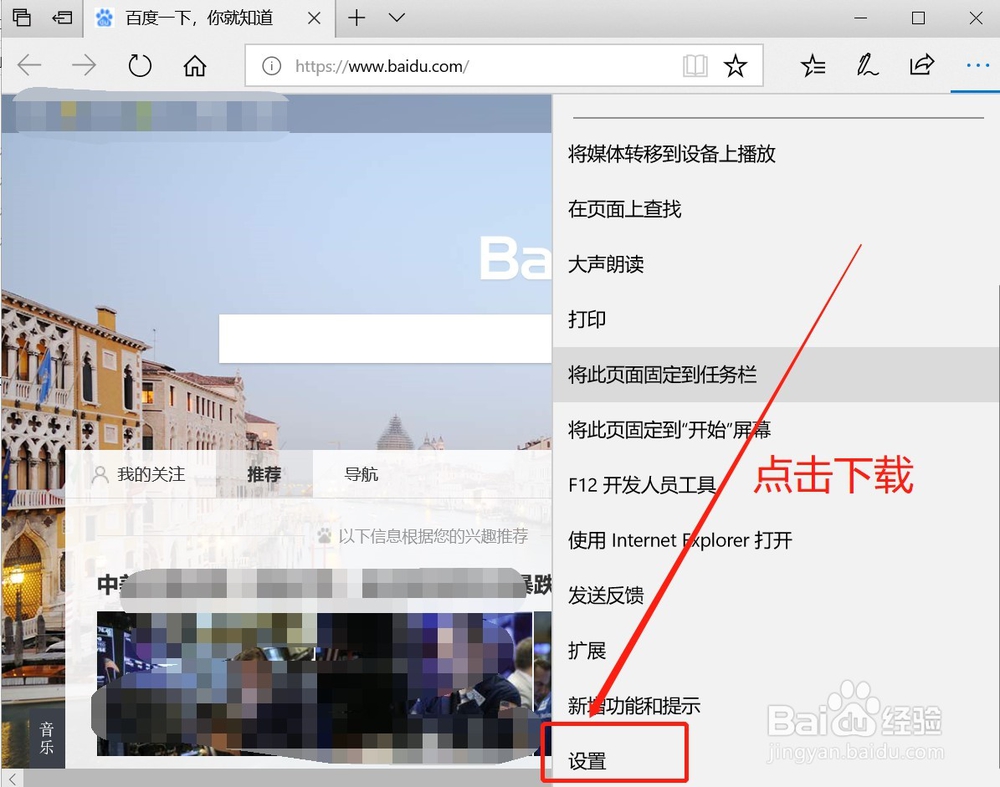Viewport: 1000px width, 787px height.
Task: Add page to favorites with the star icon
Action: click(x=737, y=65)
